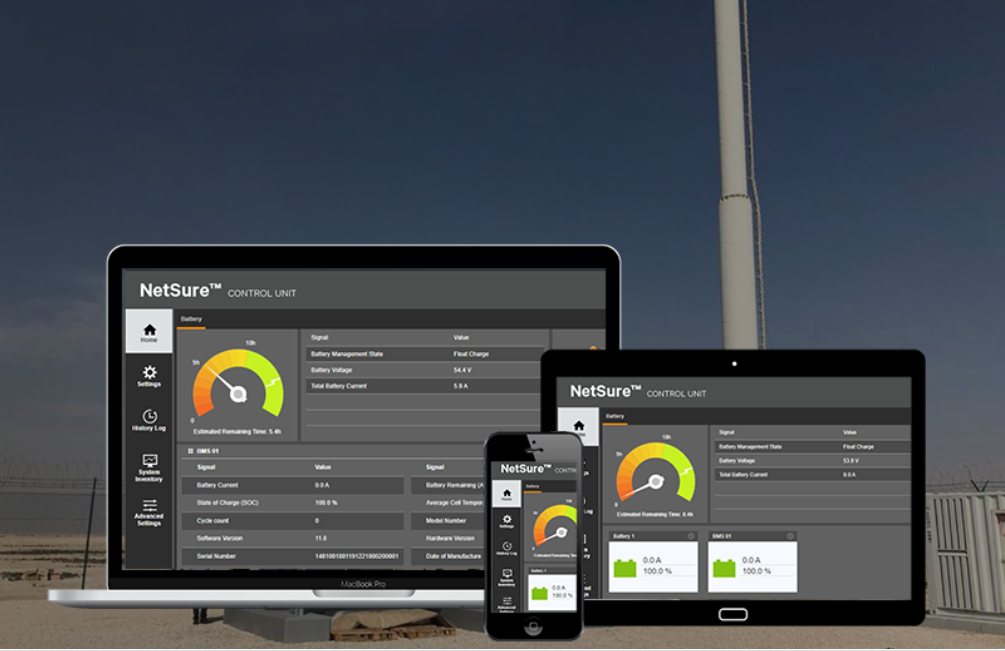1005x651 pixels.
Task: Click the remaining-time gauge on the phone
Action: (x=555, y=526)
